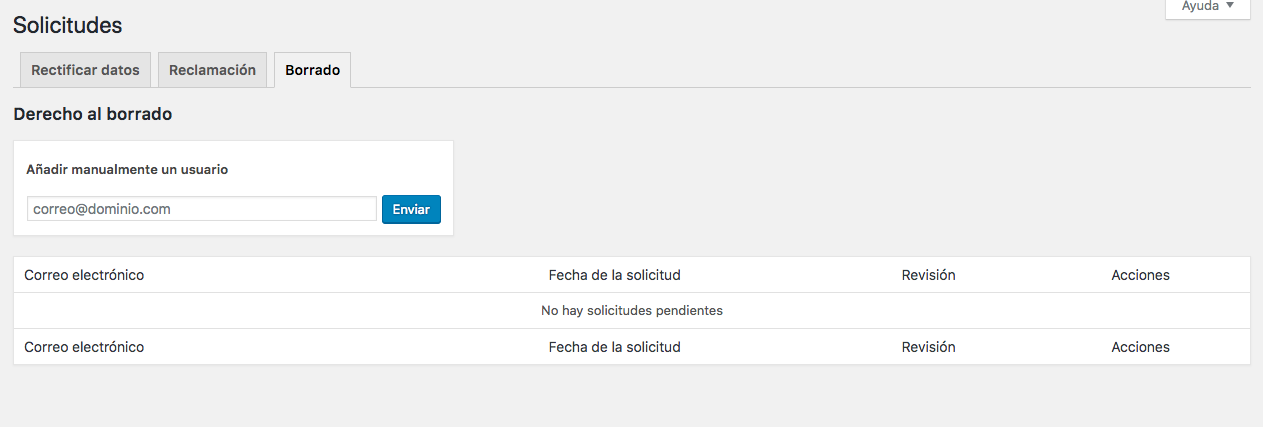Click the Derecho al borrado heading
Screen dimensions: 1263x427
92,115
